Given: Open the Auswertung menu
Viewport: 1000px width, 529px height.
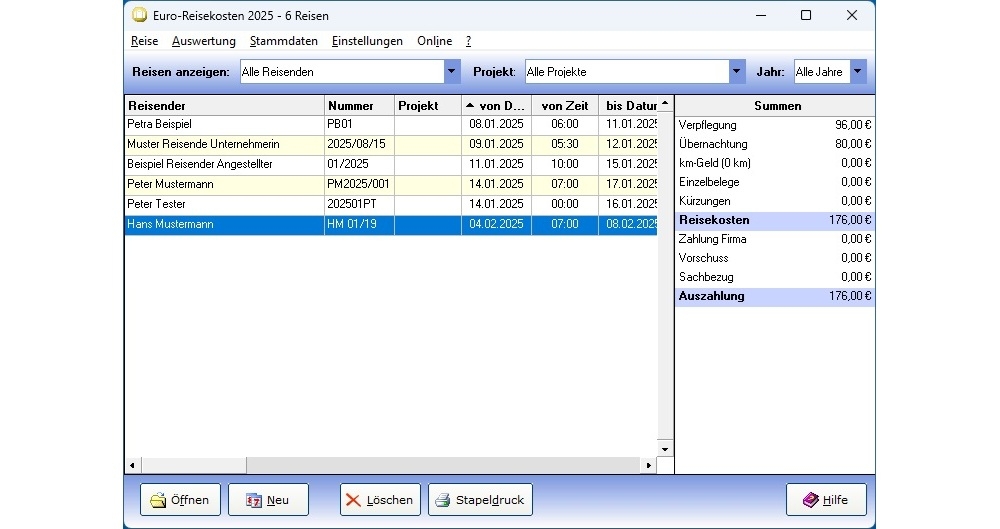Looking at the screenshot, I should [x=203, y=41].
